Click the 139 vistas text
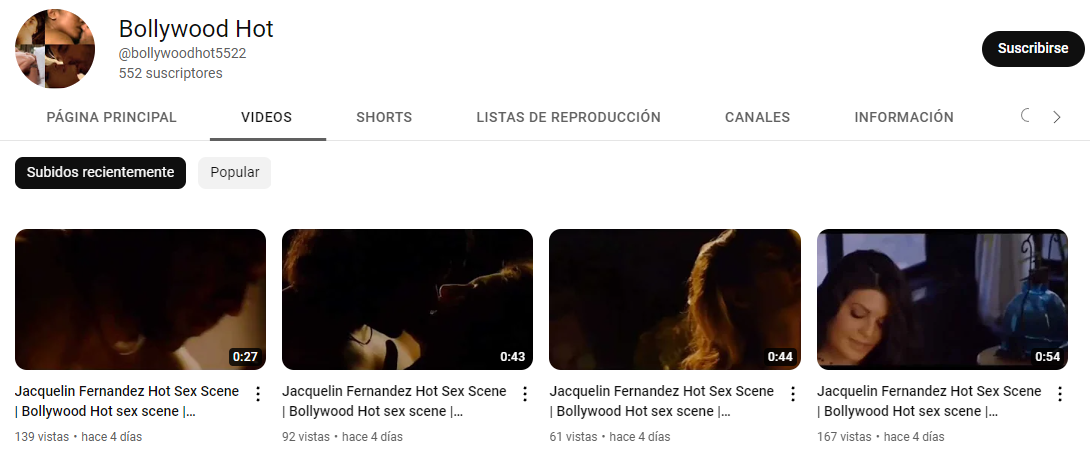 tap(42, 437)
